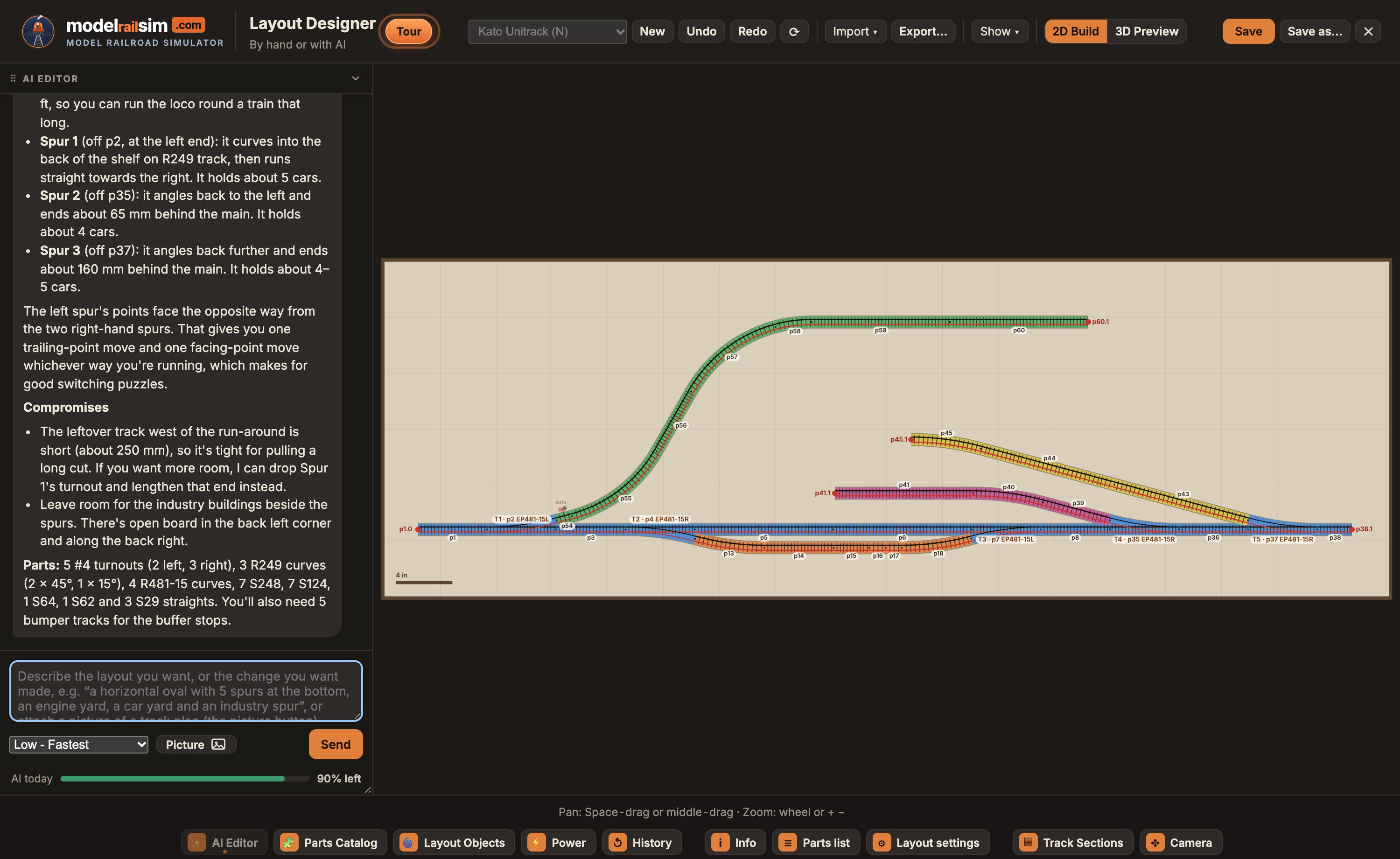The width and height of the screenshot is (1400, 859).
Task: Switch to 3D Preview mode
Action: (1146, 31)
